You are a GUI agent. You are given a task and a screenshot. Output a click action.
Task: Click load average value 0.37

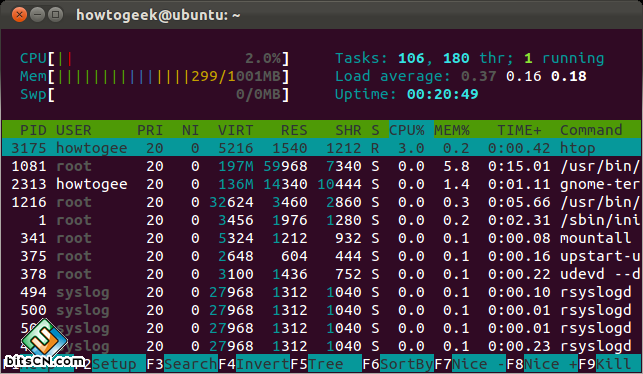[x=479, y=76]
